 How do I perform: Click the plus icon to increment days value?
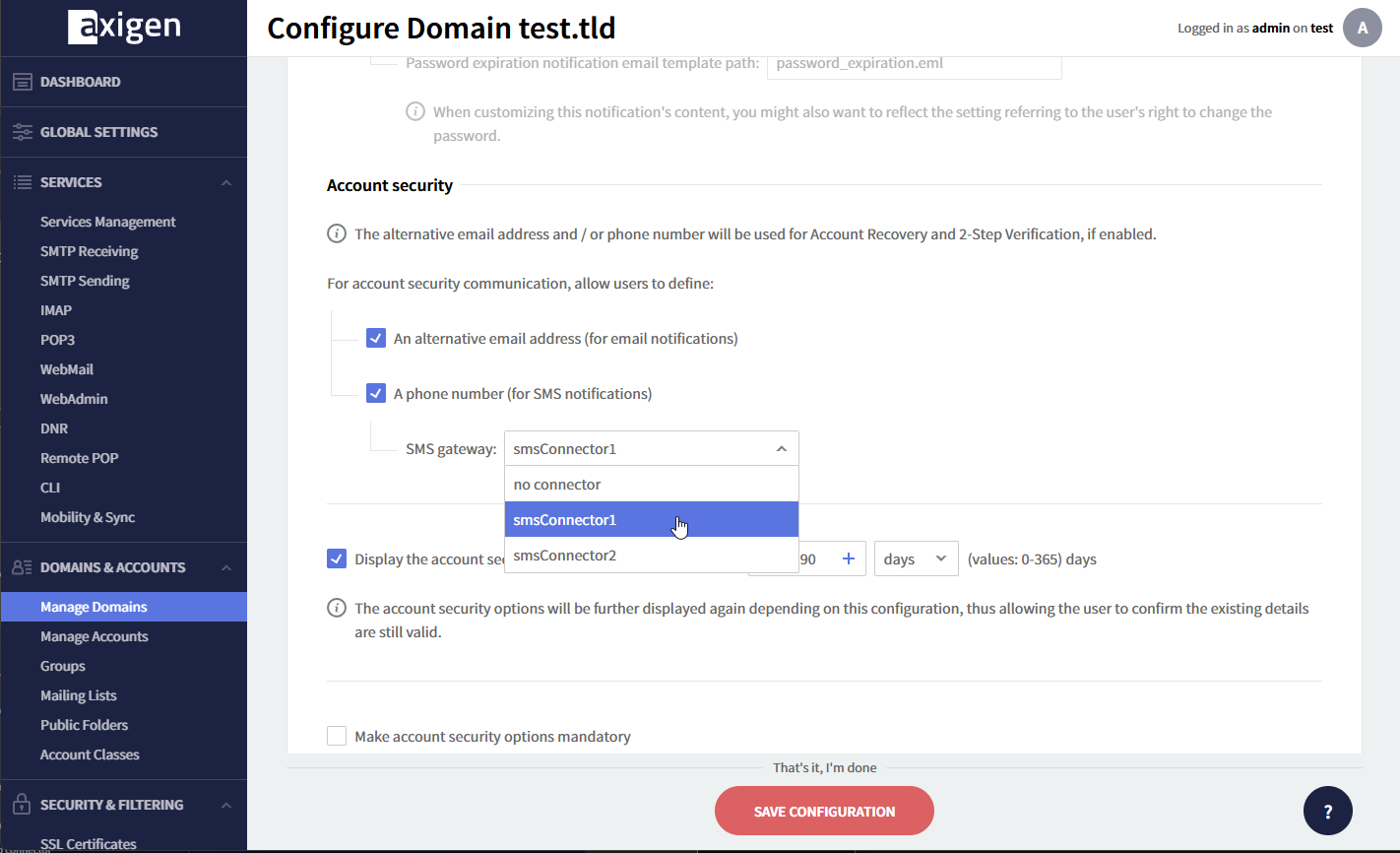848,558
